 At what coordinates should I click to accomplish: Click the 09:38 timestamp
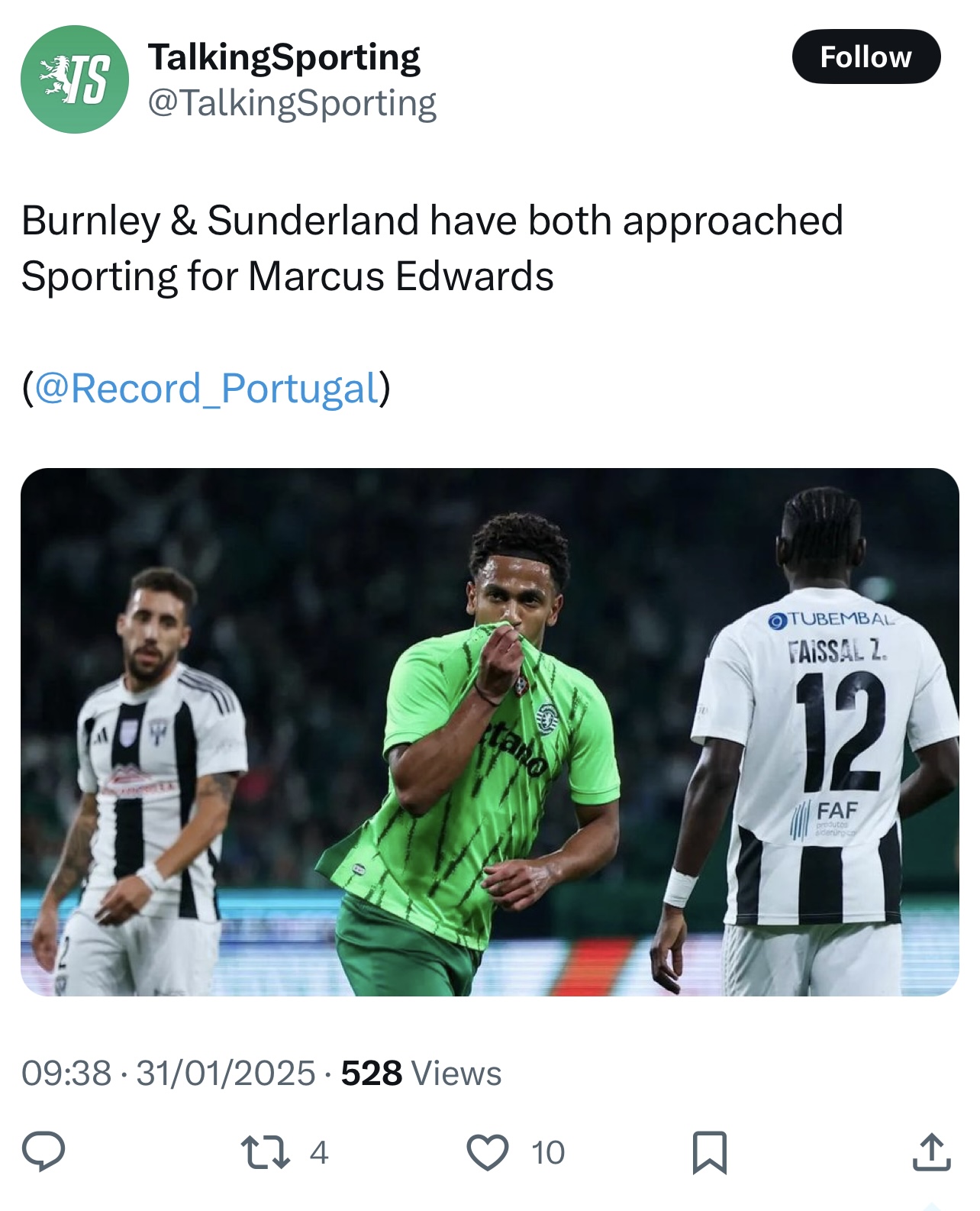tap(66, 1073)
